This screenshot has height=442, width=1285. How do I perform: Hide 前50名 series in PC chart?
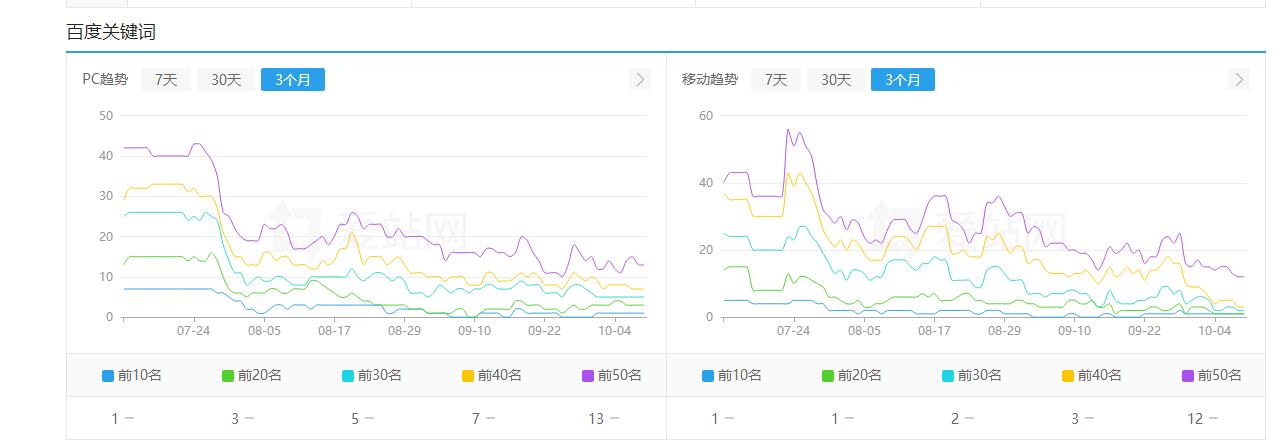[x=612, y=375]
